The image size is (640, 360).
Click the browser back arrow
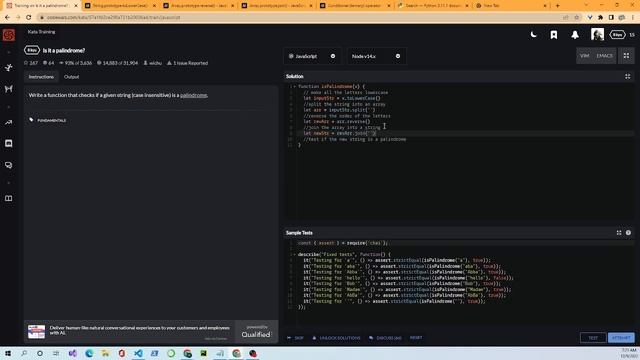(x=7, y=18)
